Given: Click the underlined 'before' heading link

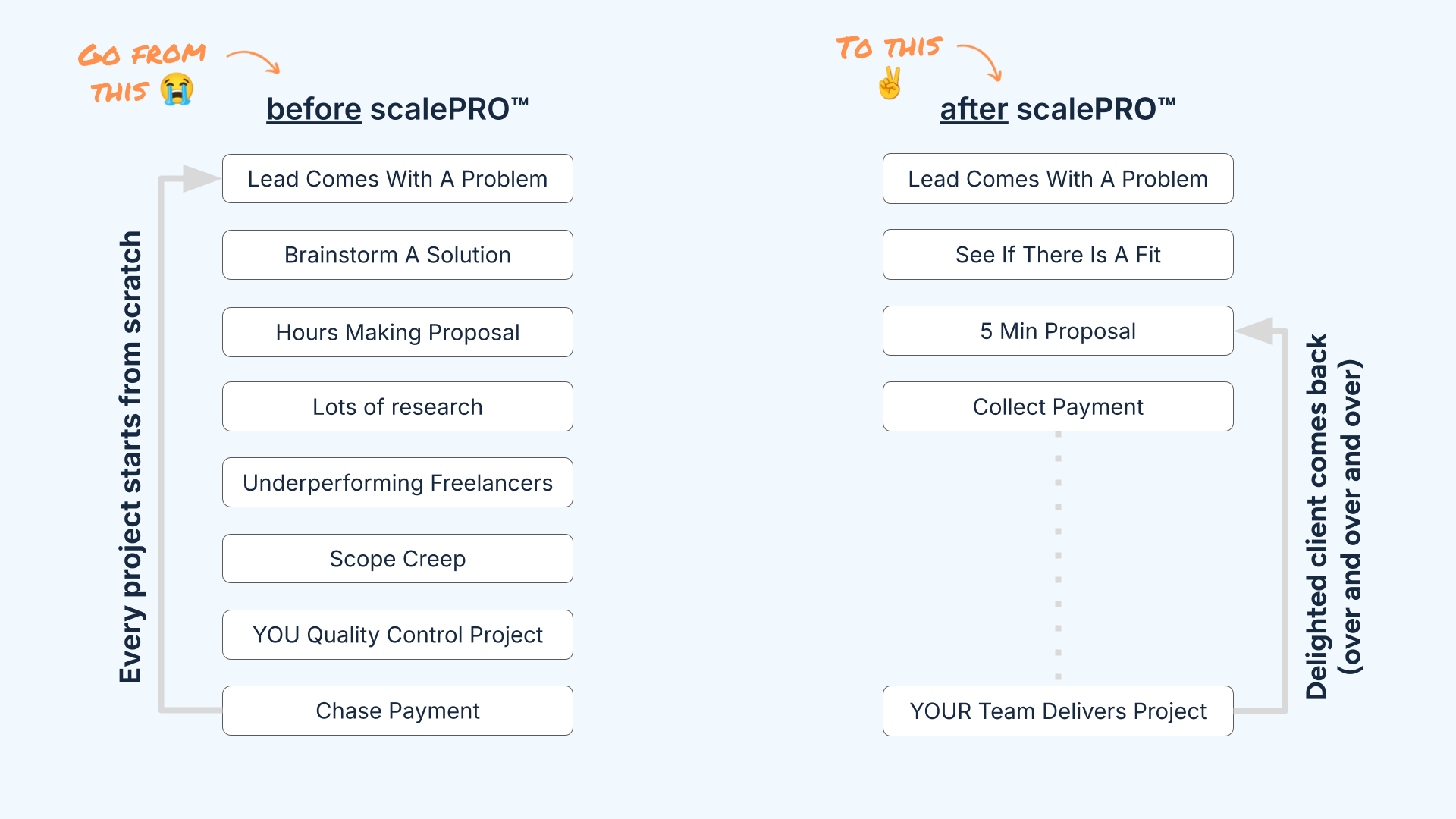Looking at the screenshot, I should click(x=314, y=109).
